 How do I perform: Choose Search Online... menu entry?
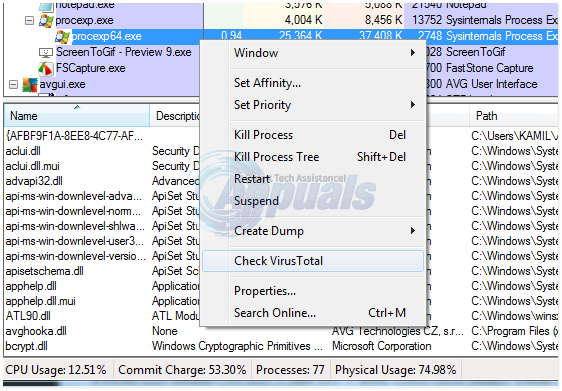point(313,313)
